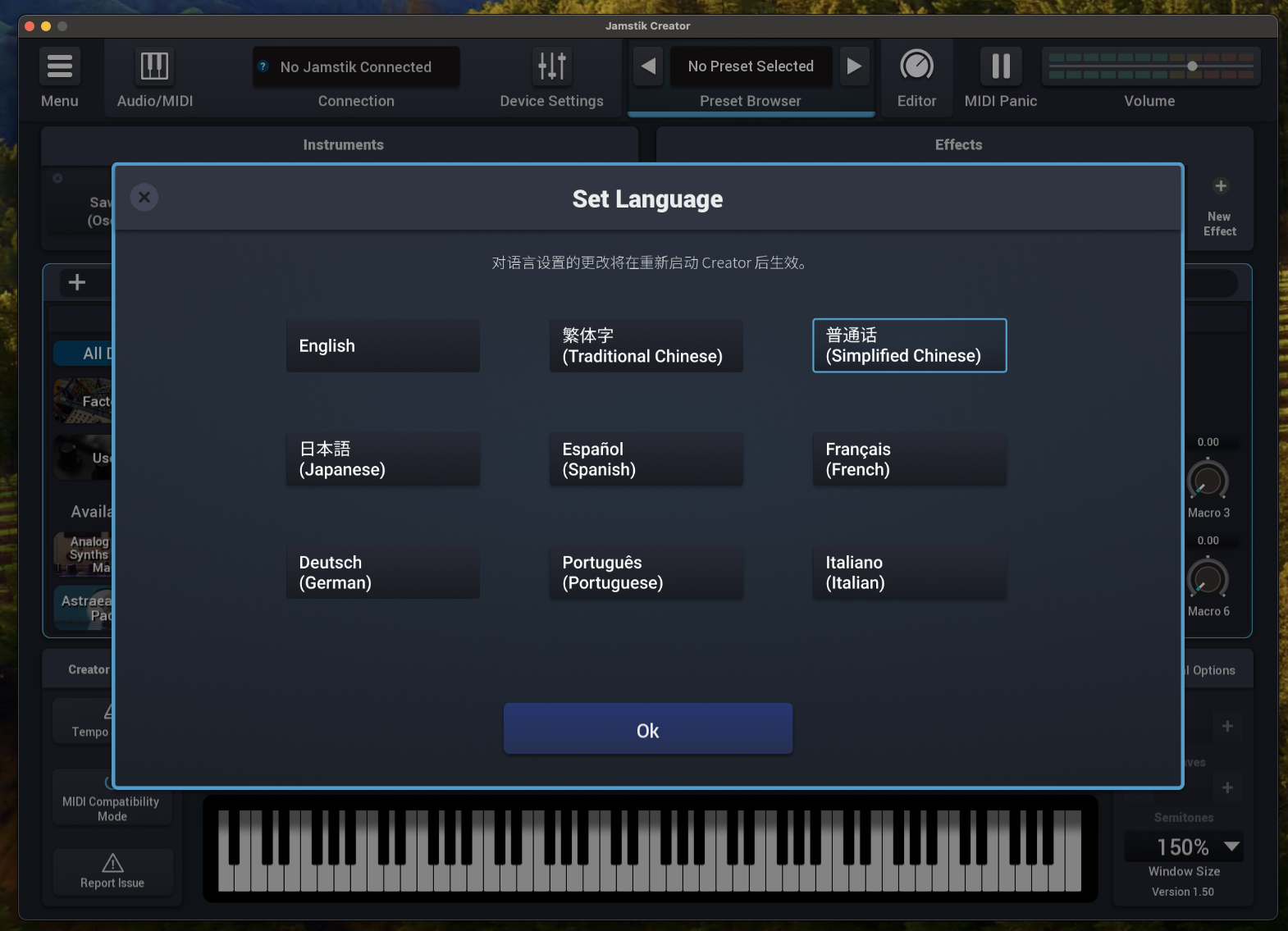Select Español (Spanish) language
This screenshot has width=1288, height=931.
coord(646,459)
